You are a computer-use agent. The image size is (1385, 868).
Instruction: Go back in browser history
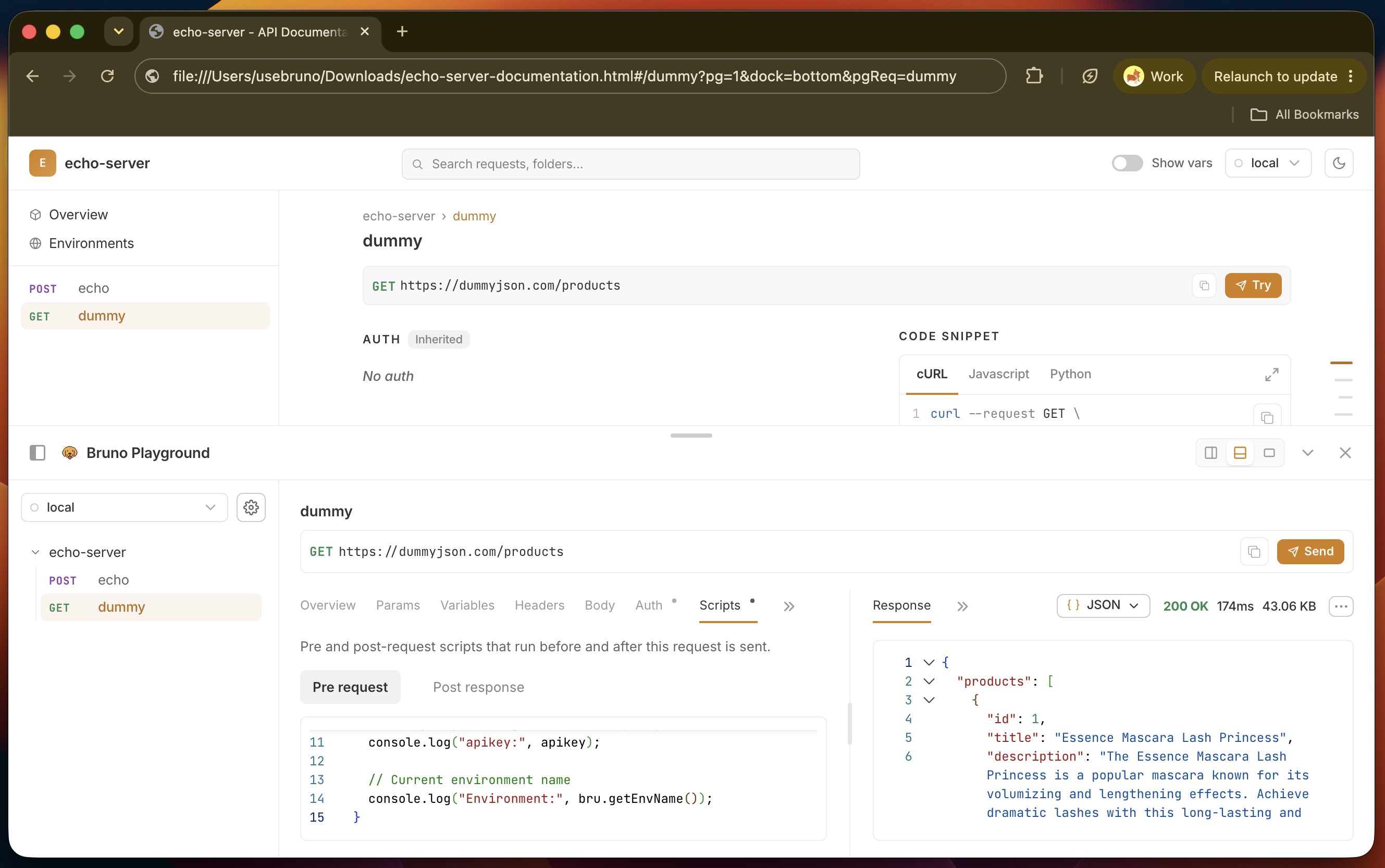click(x=33, y=77)
